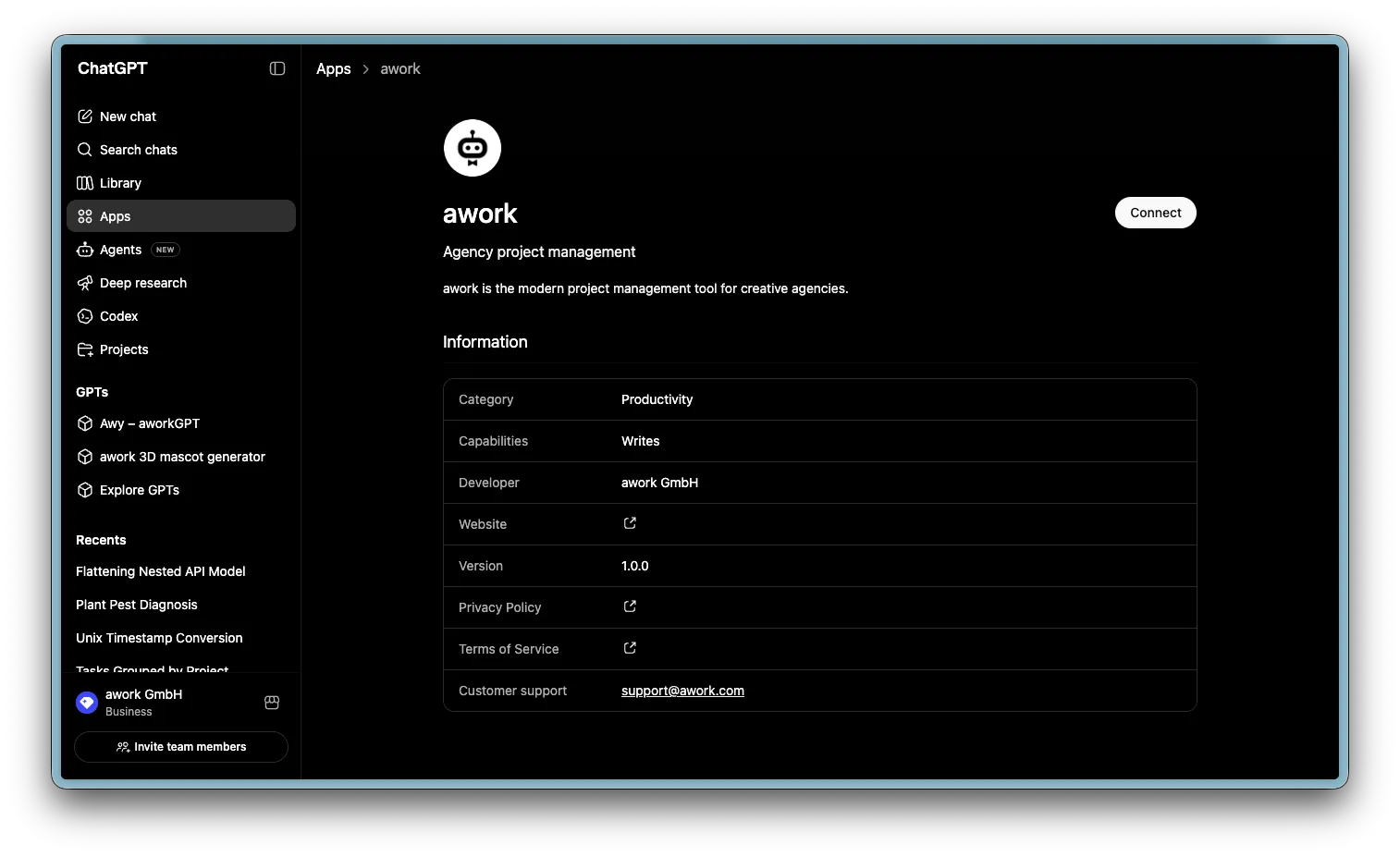Viewport: 1400px width, 857px height.
Task: Click the GPTs section heading
Action: pyautogui.click(x=92, y=392)
